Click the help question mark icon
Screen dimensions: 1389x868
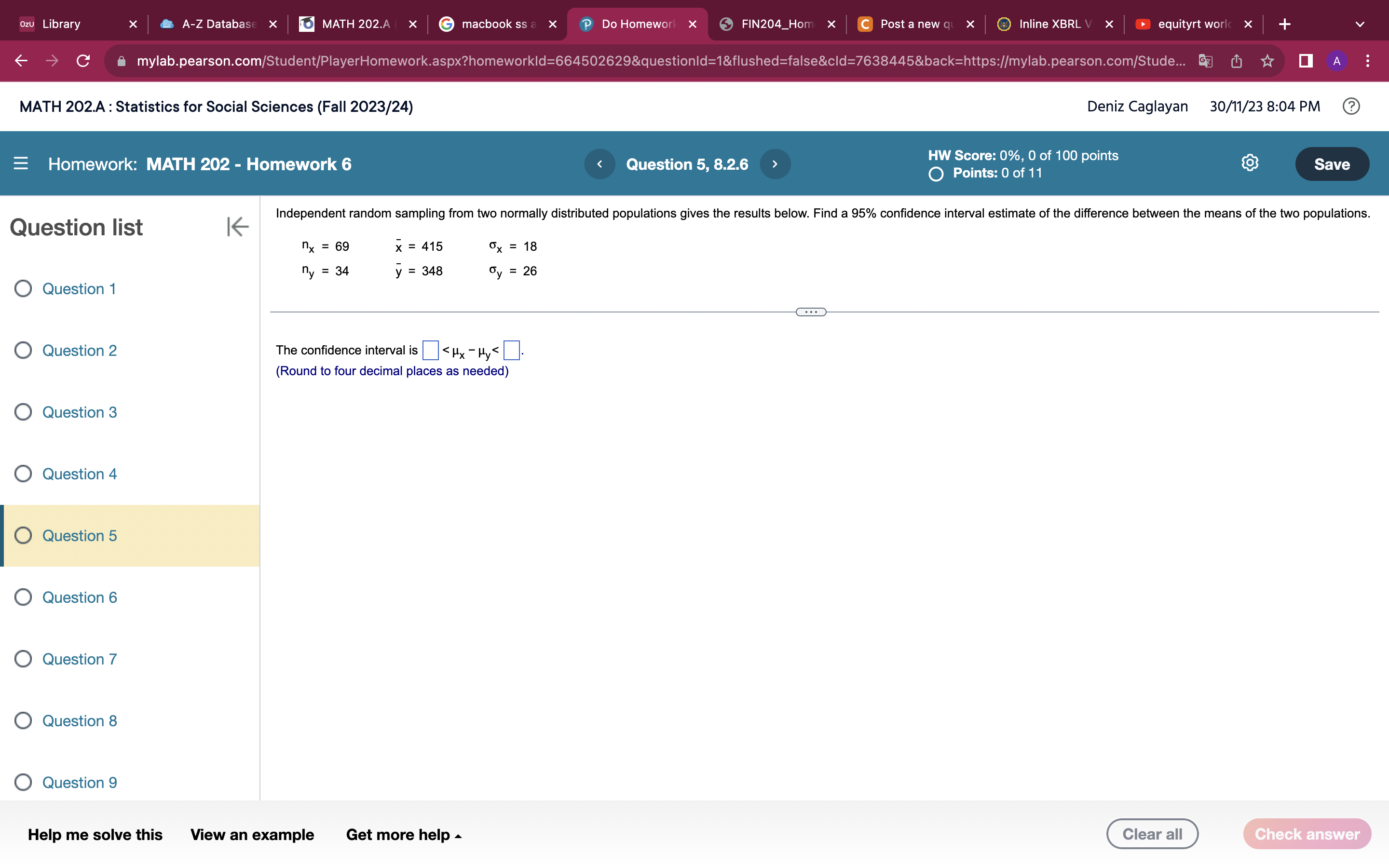coord(1351,106)
